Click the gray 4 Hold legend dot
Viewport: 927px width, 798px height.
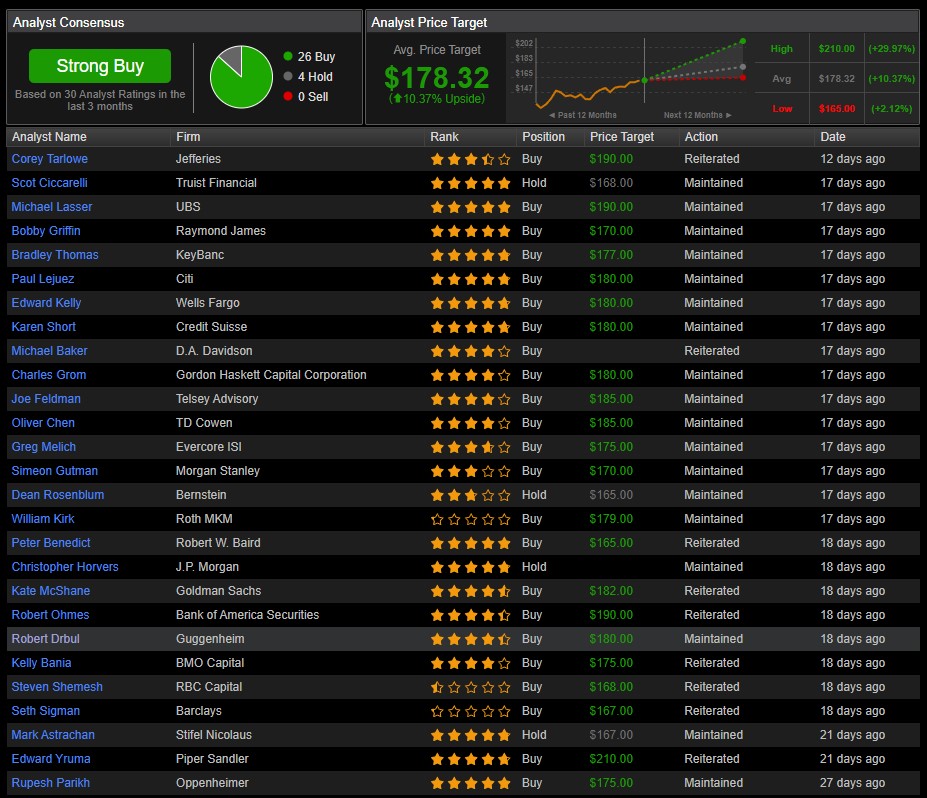[288, 76]
